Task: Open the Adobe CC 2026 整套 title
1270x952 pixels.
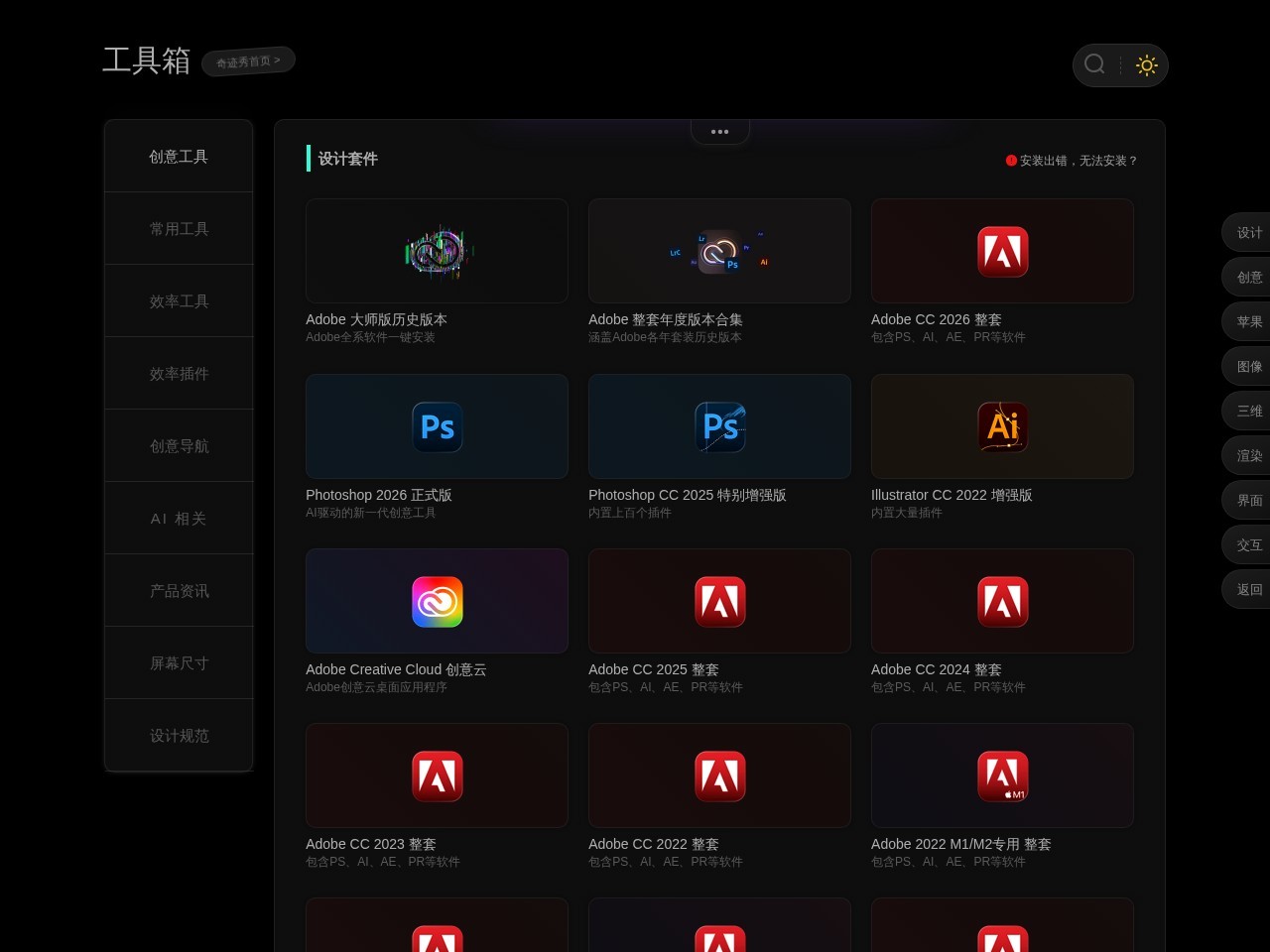Action: 937,319
